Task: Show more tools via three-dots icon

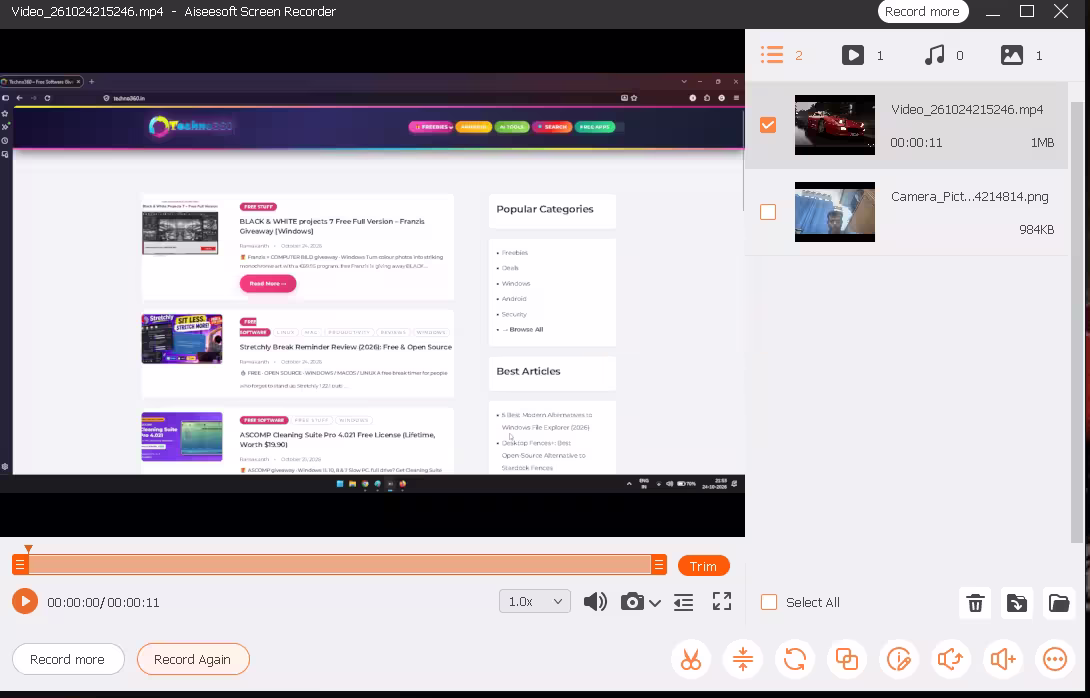Action: tap(1055, 659)
